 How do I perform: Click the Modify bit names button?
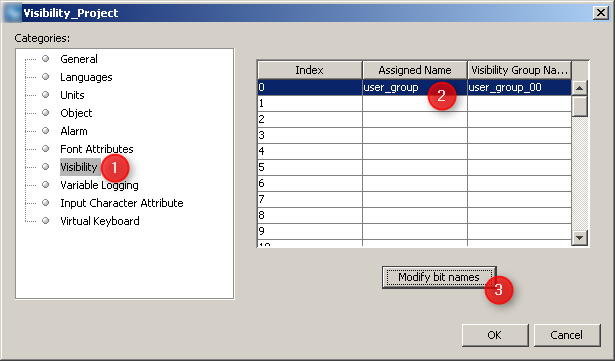[x=439, y=277]
